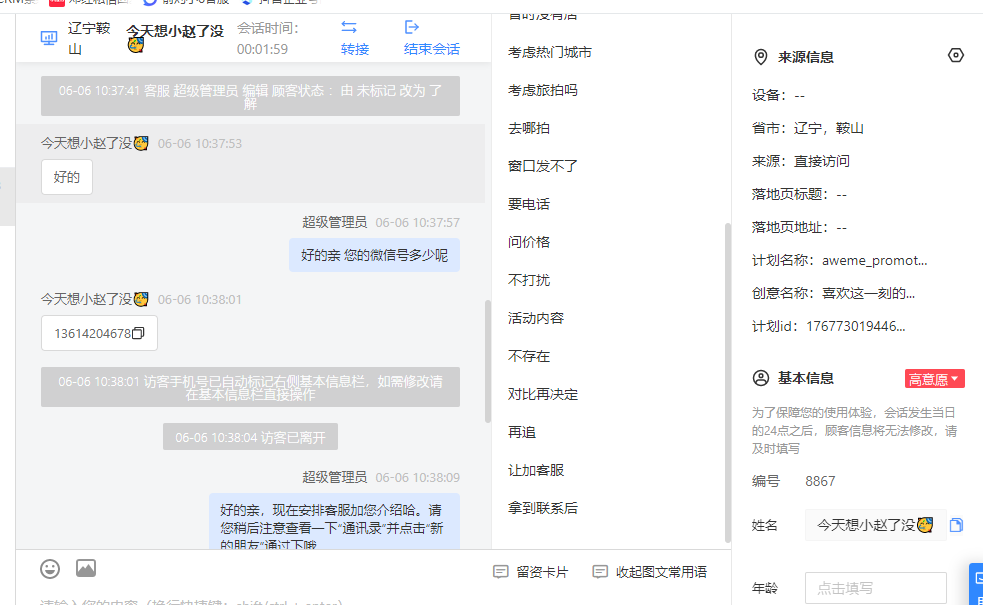This screenshot has height=605, width=983.
Task: Click the 省市：辽宁，鞍山 row
Action: click(807, 129)
